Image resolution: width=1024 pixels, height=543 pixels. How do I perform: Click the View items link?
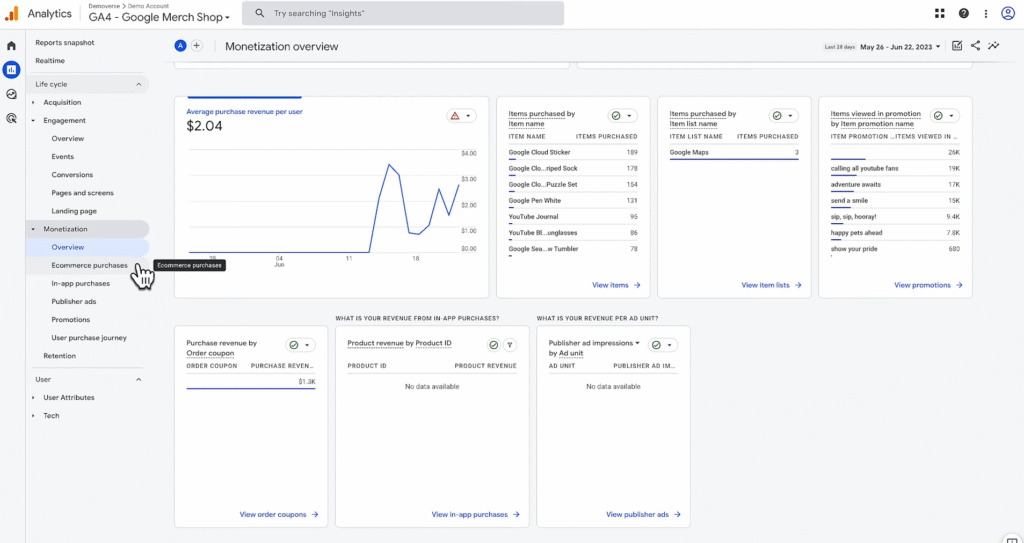[x=616, y=286]
